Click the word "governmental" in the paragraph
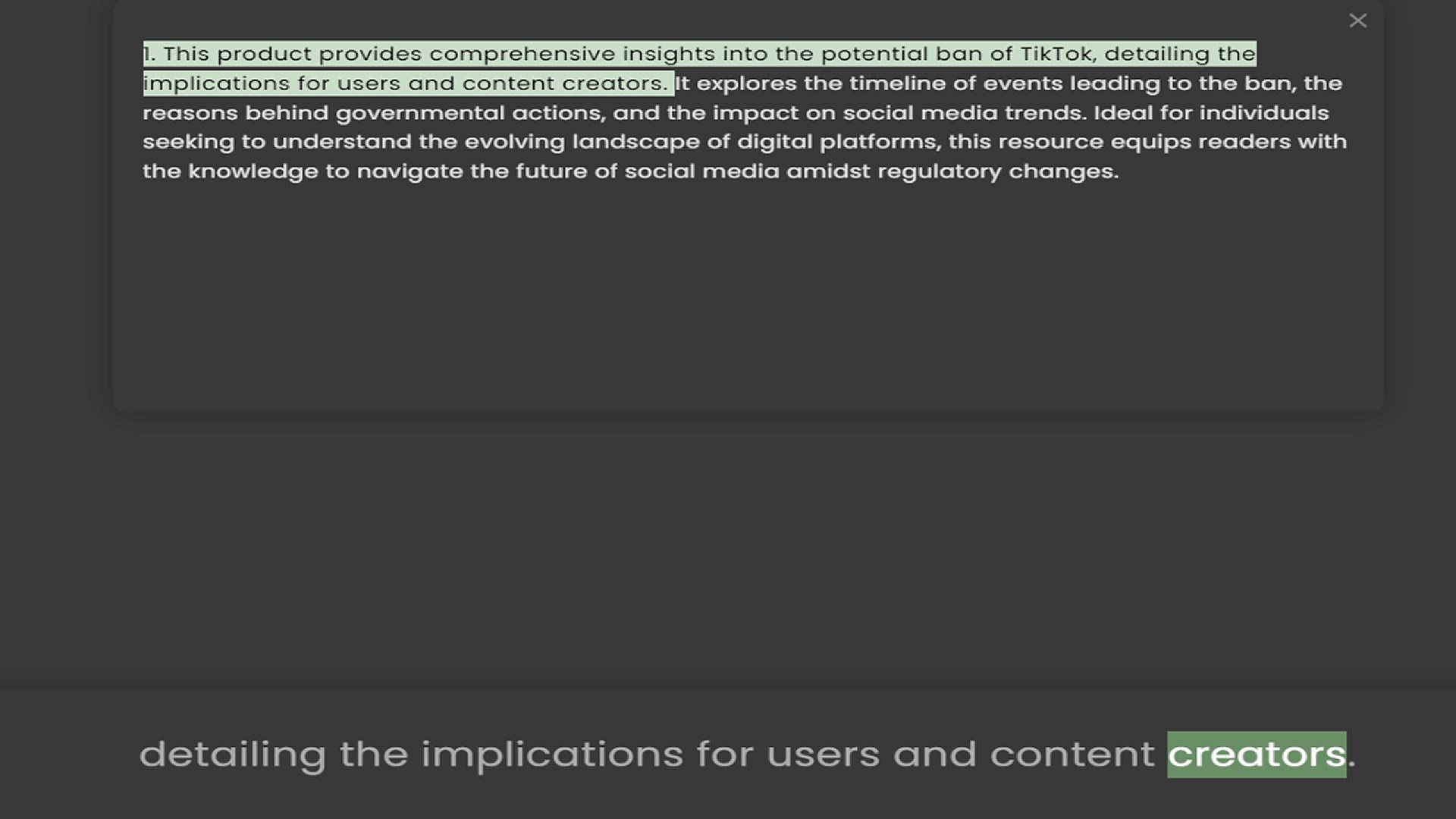The image size is (1456, 819). tap(420, 113)
